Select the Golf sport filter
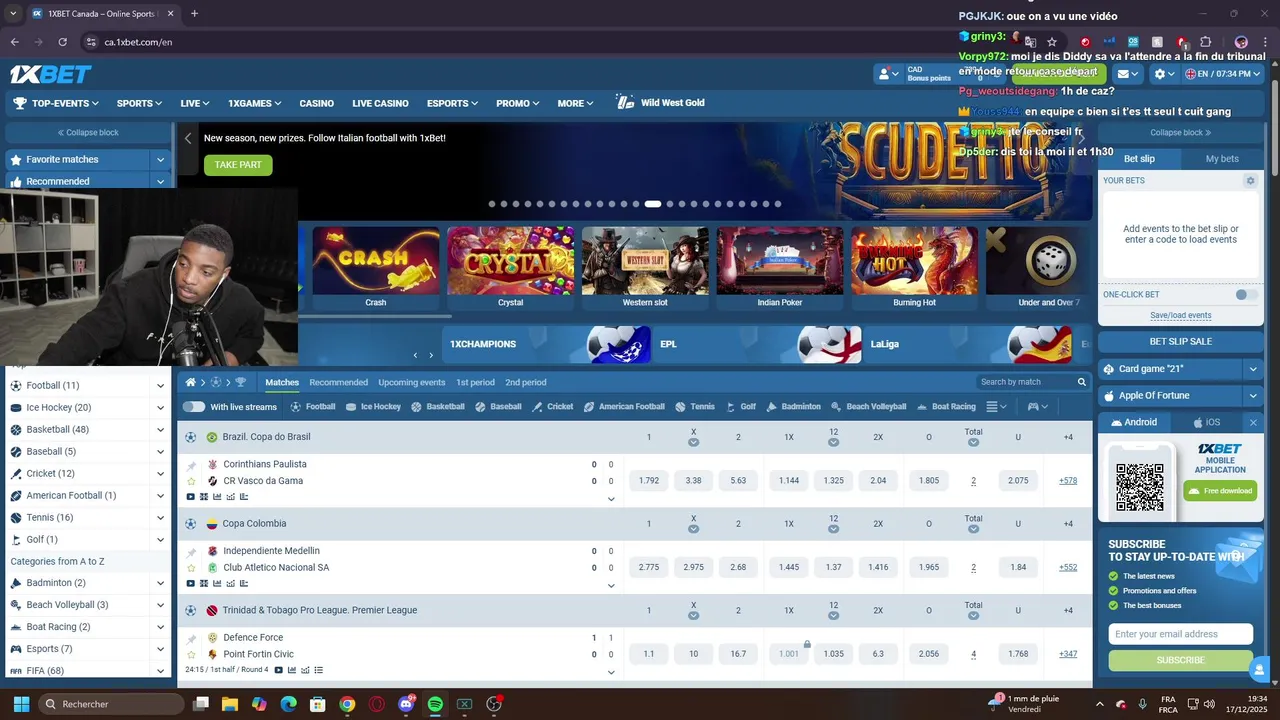 tap(741, 407)
